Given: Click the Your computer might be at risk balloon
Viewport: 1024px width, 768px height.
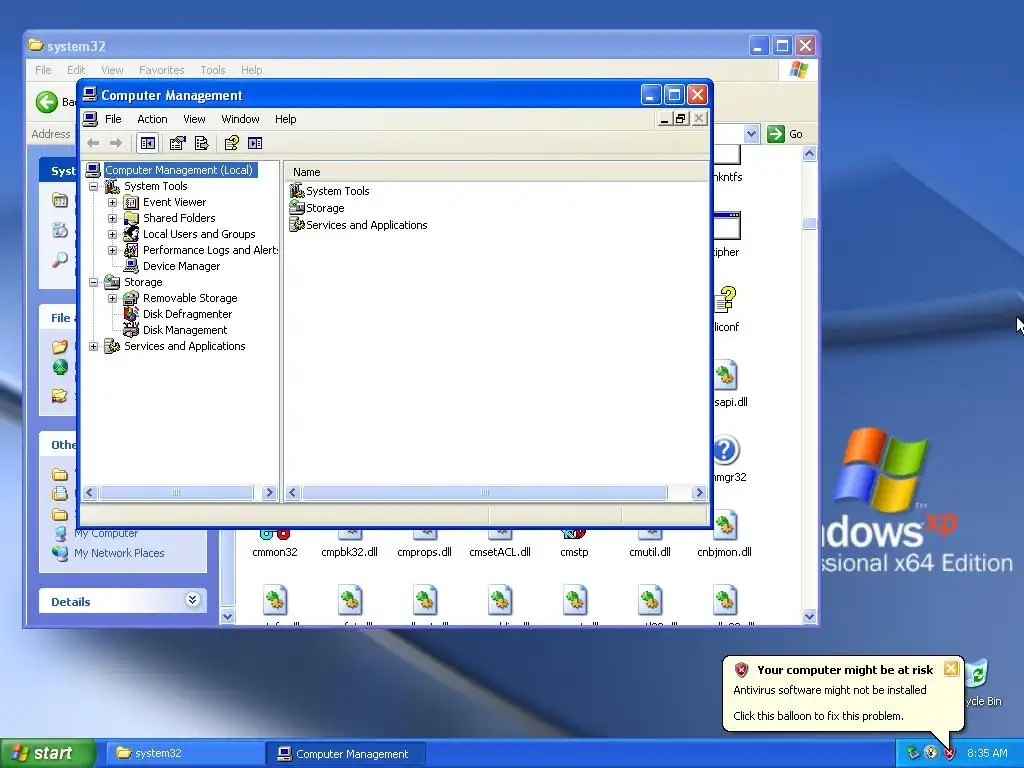Looking at the screenshot, I should [842, 693].
